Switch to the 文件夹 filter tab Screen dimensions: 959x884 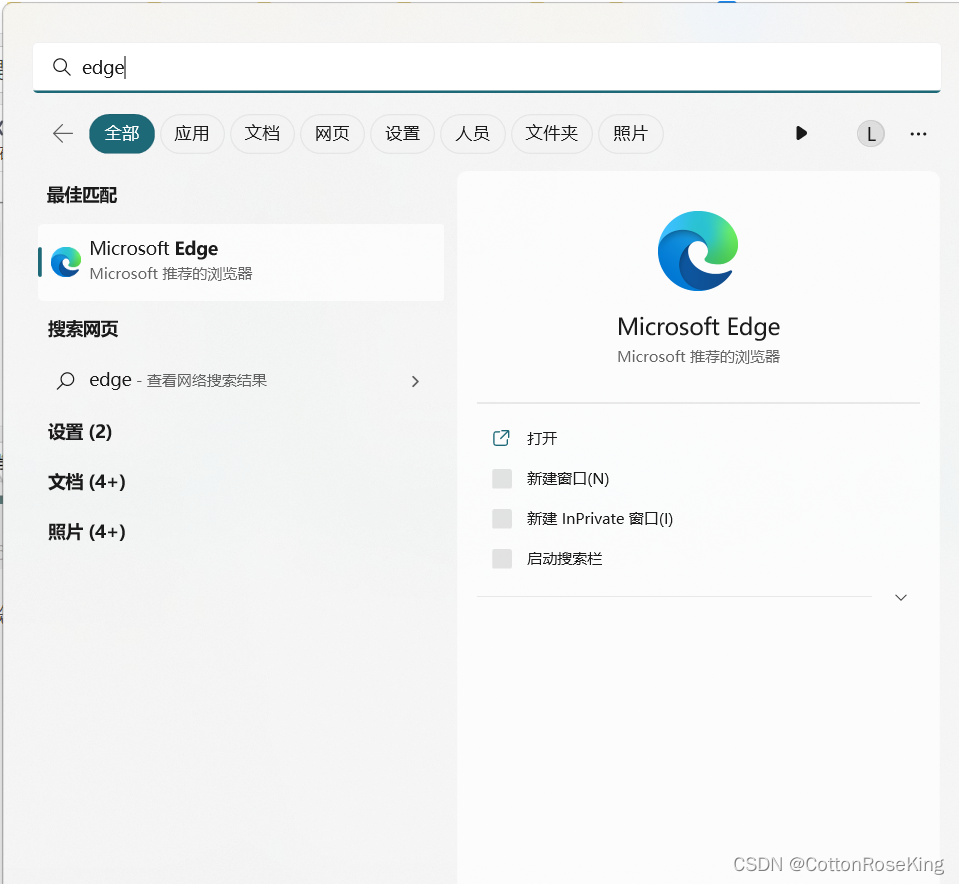(x=552, y=133)
